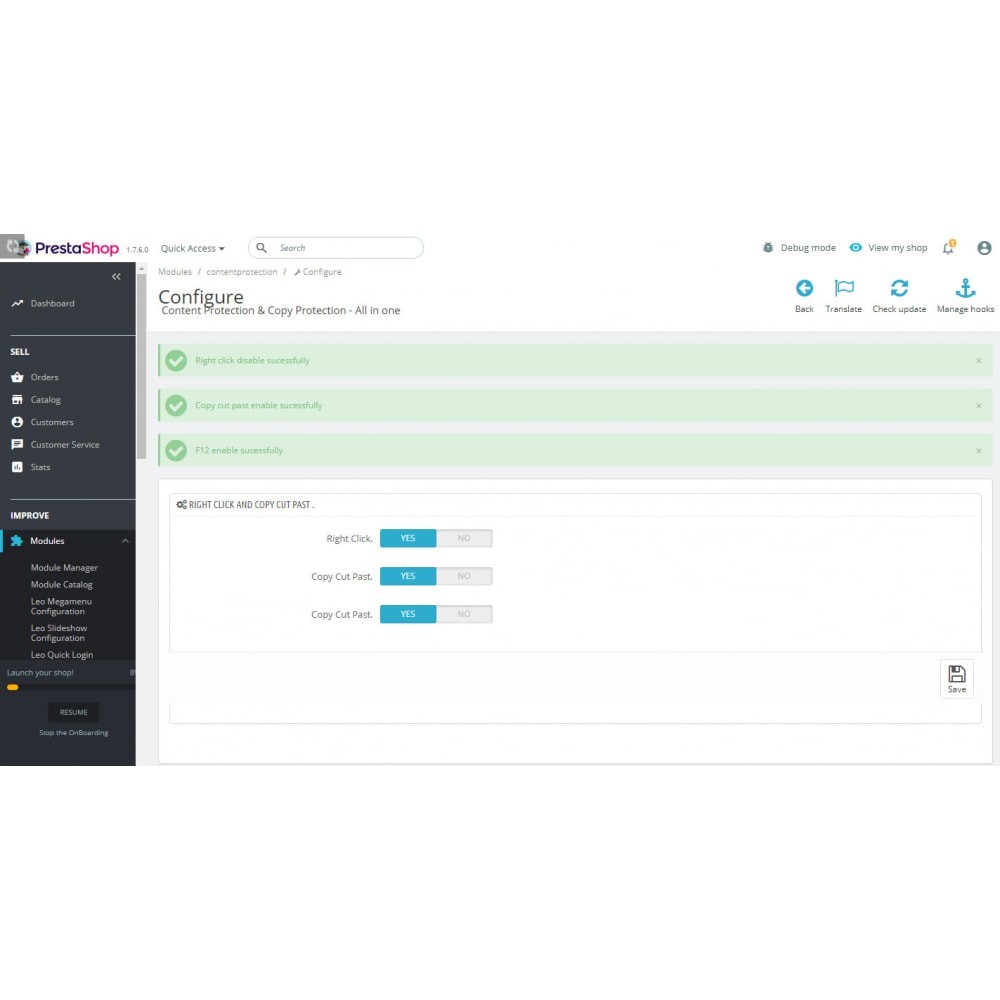Open Module Catalog submenu item
Image resolution: width=1000 pixels, height=1000 pixels.
(62, 584)
